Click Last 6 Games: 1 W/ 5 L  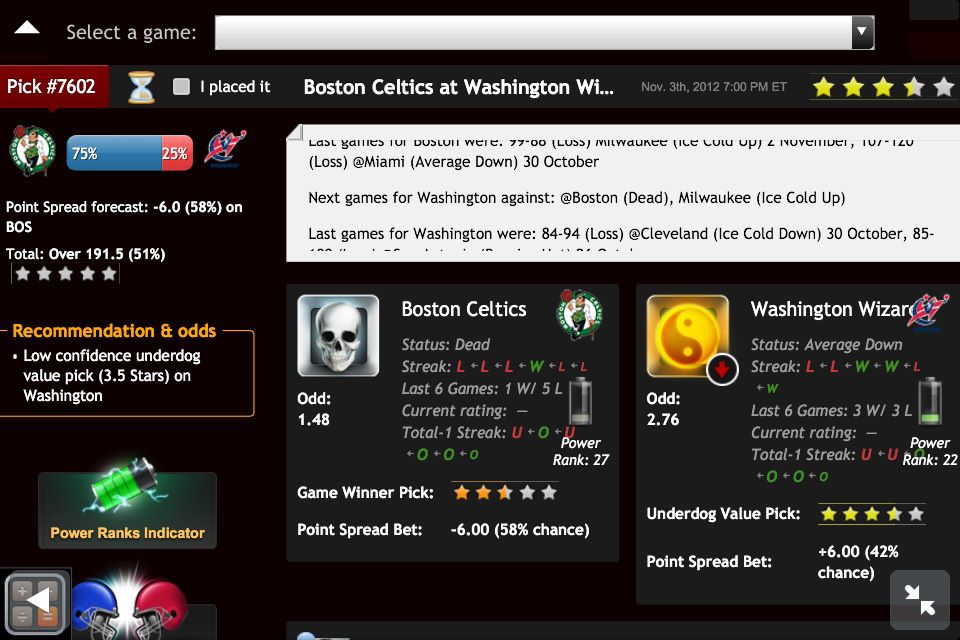click(x=482, y=389)
